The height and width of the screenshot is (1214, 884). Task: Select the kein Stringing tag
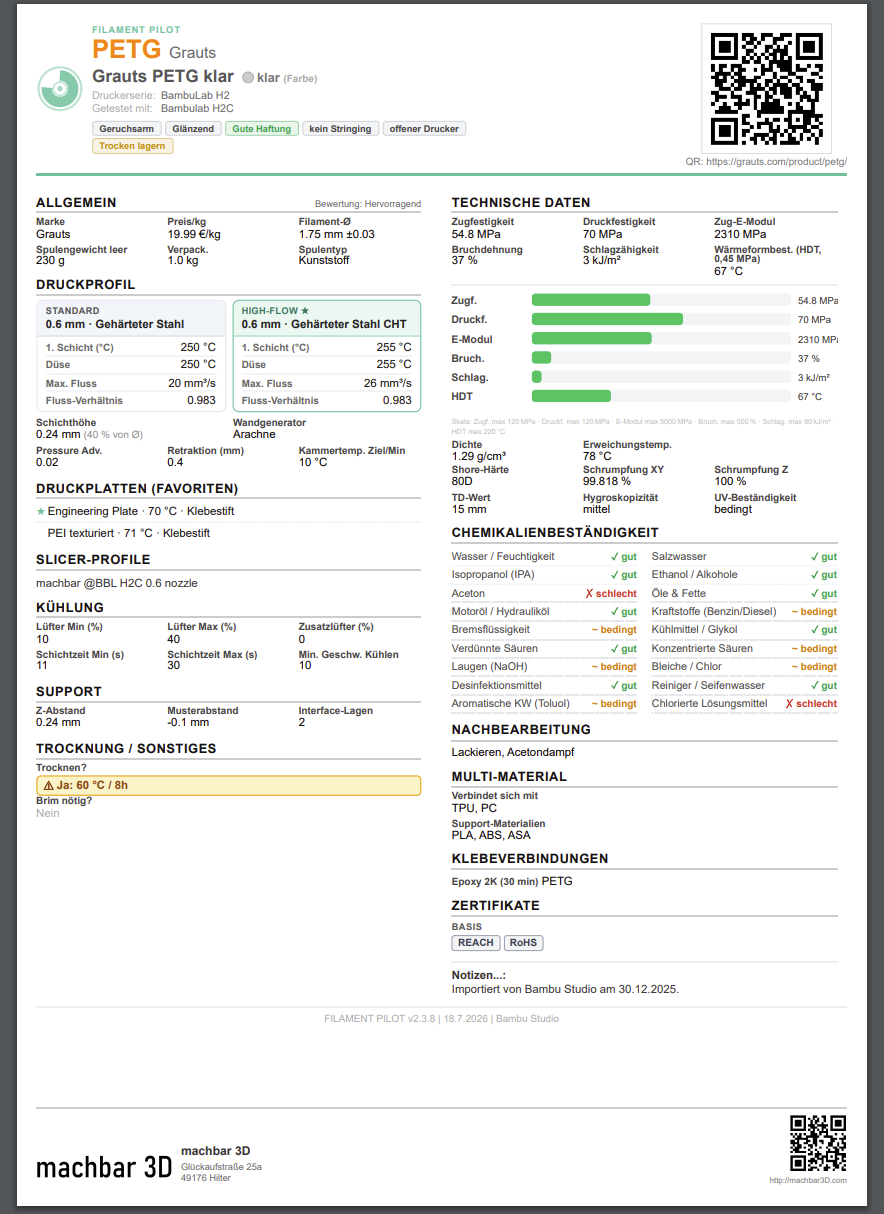(x=340, y=129)
